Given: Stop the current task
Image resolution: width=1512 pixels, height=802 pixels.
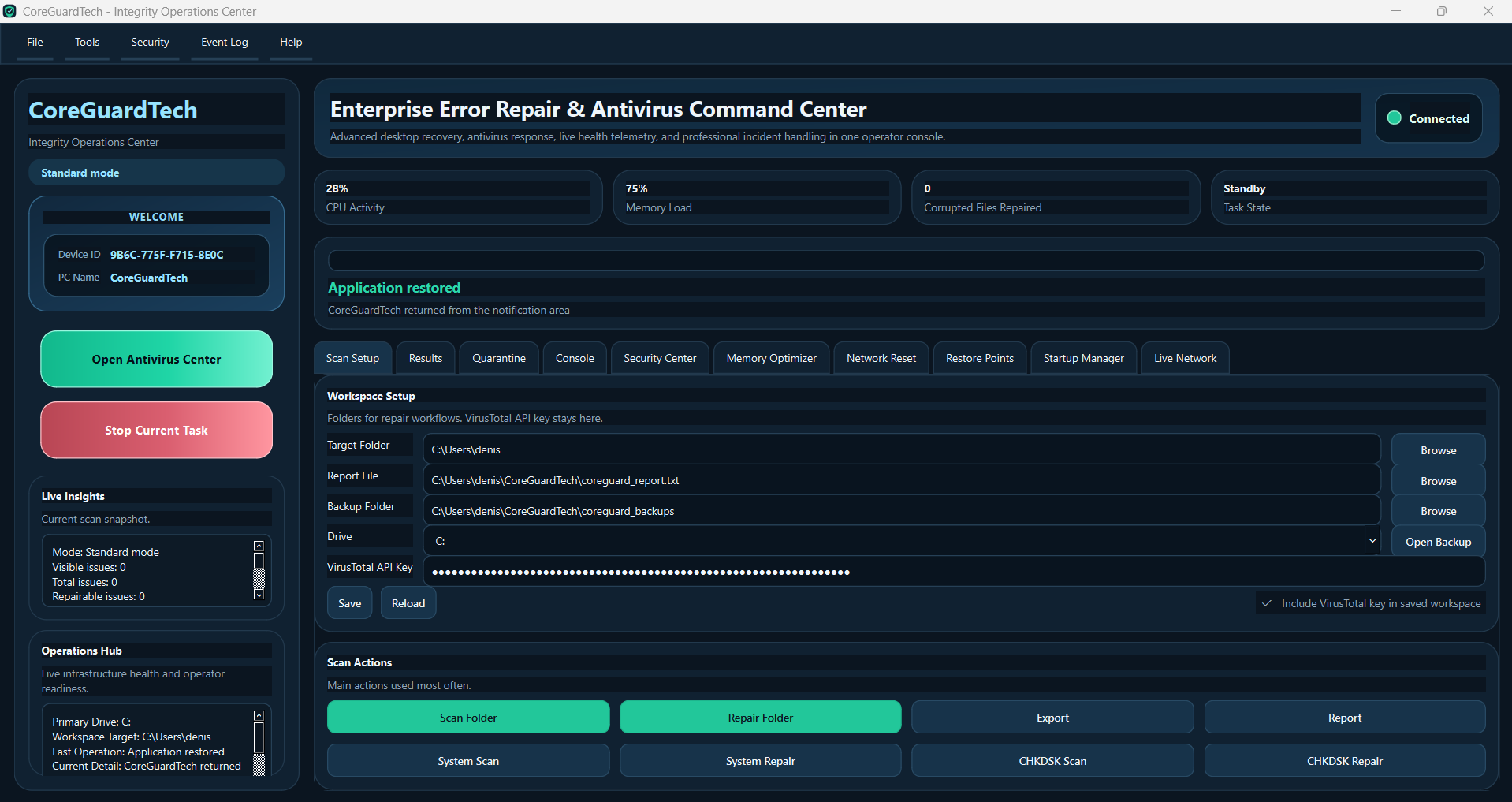Looking at the screenshot, I should coord(155,430).
